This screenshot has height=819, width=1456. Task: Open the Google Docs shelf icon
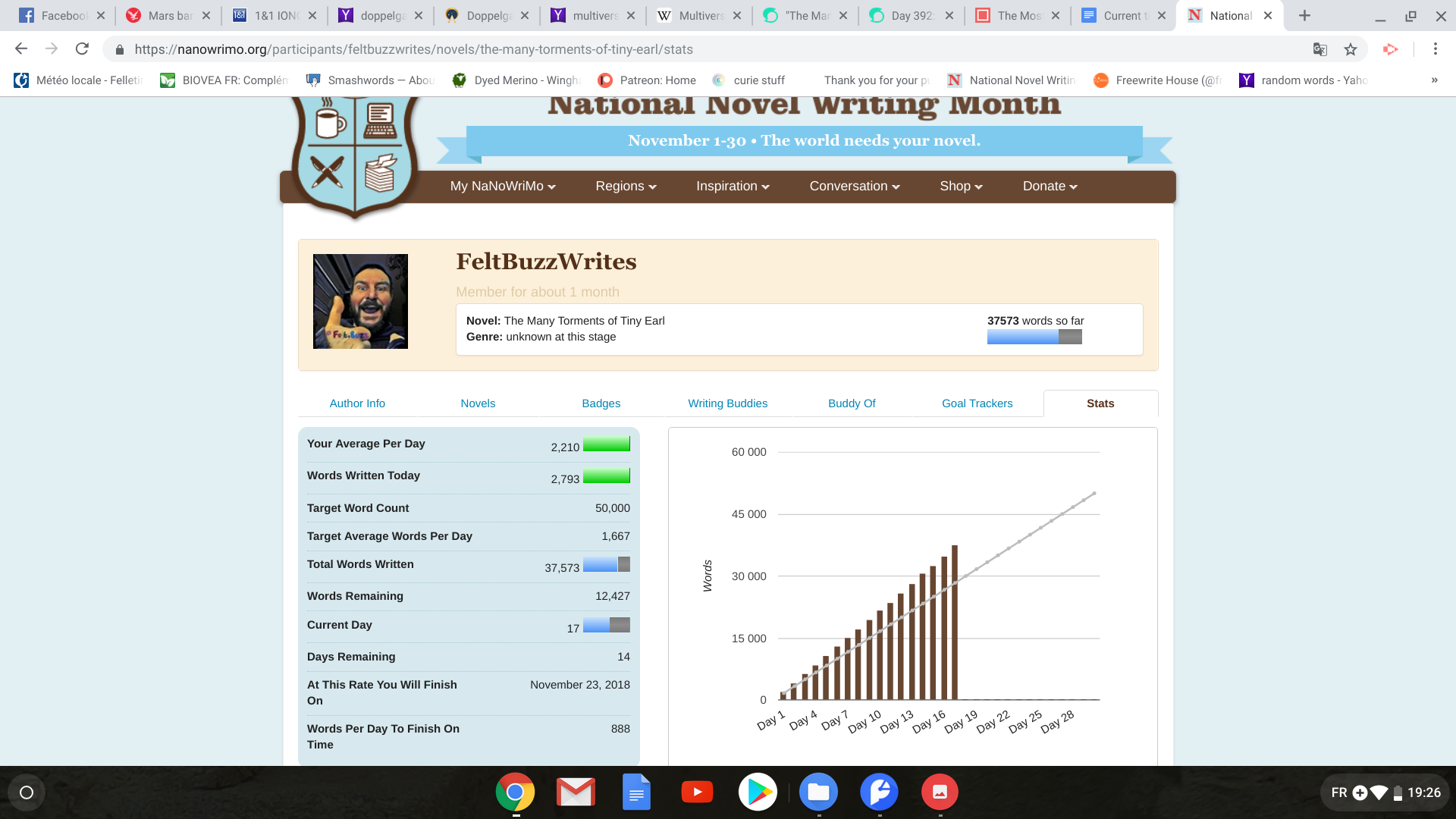636,792
